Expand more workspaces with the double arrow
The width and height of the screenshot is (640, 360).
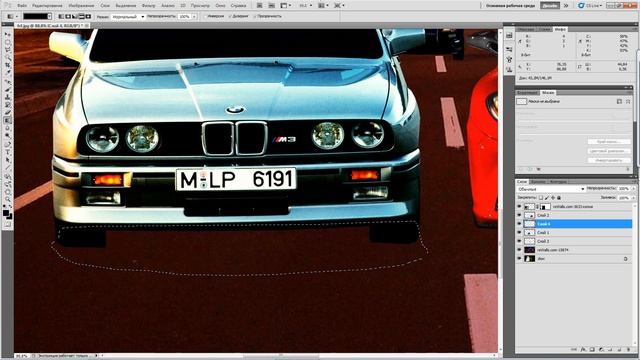coord(566,6)
